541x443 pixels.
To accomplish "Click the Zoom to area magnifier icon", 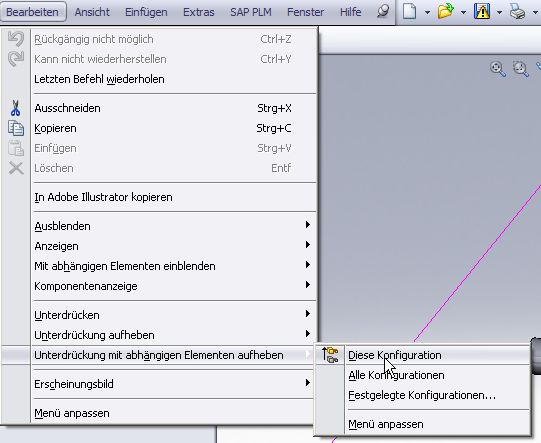I will point(521,69).
